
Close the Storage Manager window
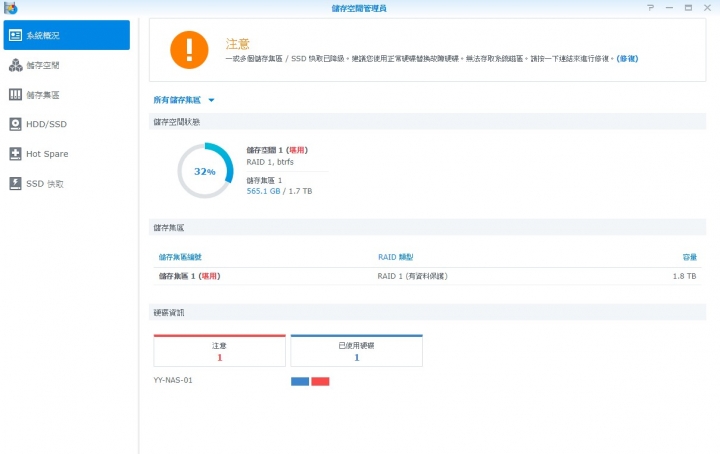(x=707, y=8)
